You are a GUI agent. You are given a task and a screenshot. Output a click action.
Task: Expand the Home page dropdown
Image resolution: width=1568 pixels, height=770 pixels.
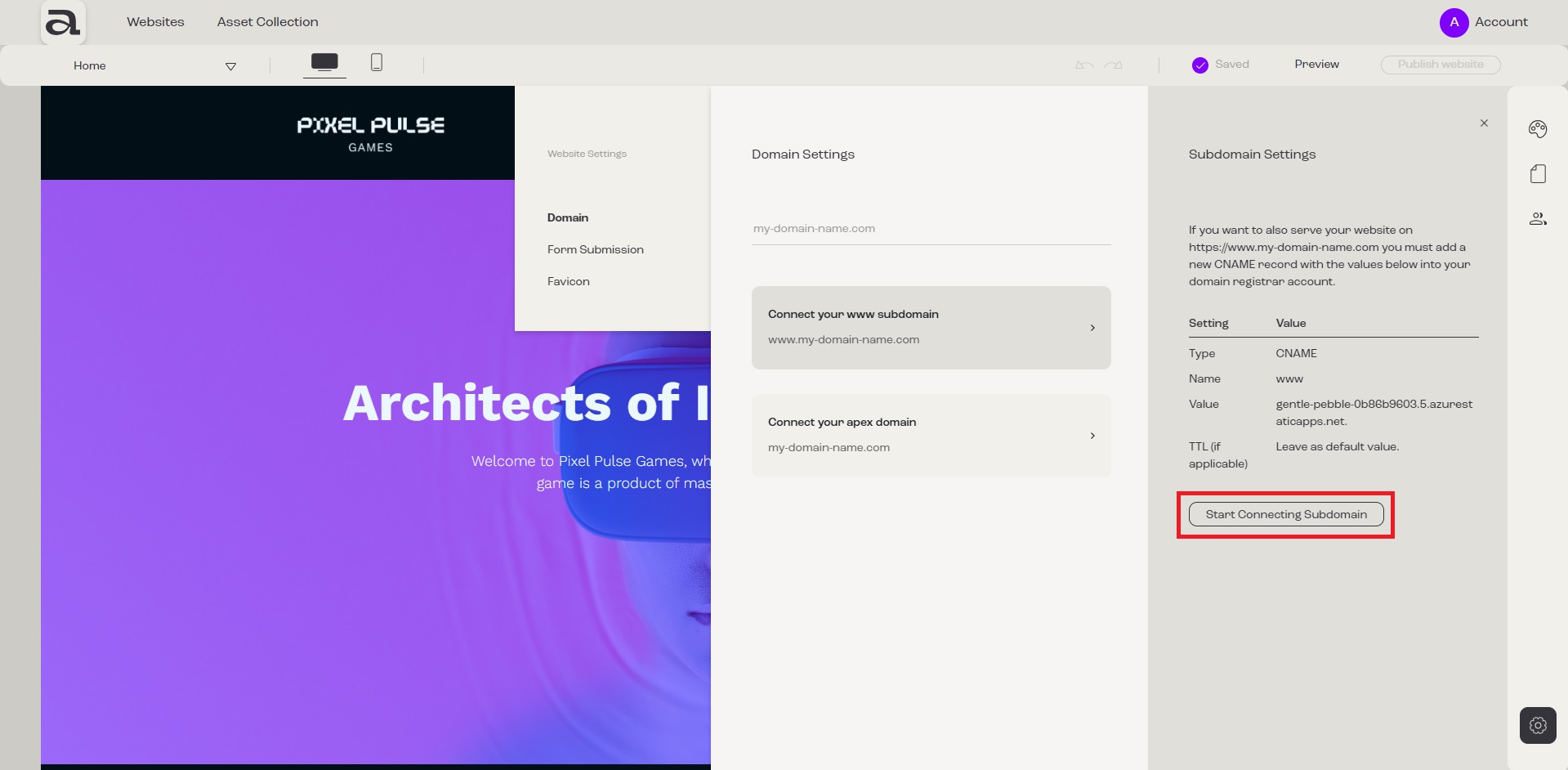[230, 66]
